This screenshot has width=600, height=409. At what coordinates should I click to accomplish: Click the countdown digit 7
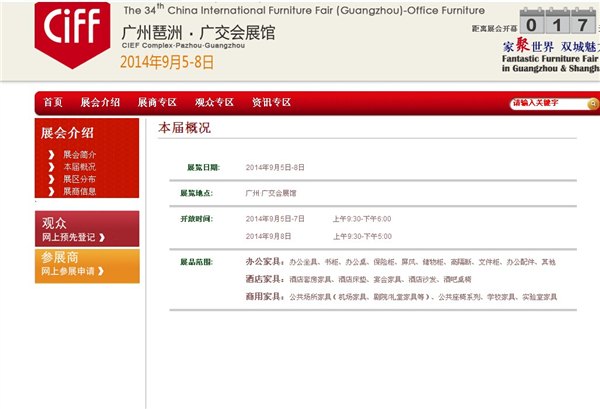tap(583, 24)
